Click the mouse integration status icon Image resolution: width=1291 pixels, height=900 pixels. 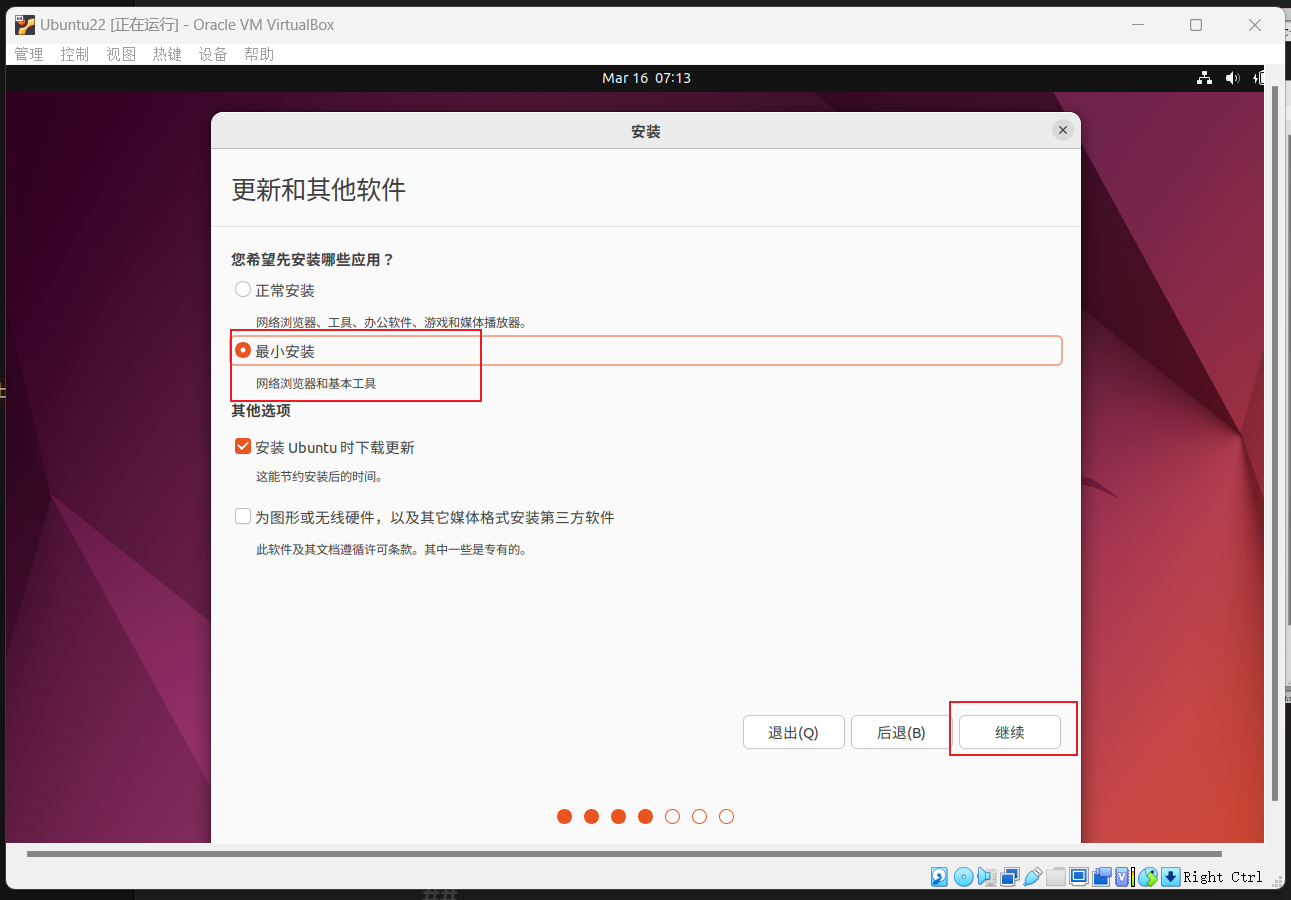1148,877
